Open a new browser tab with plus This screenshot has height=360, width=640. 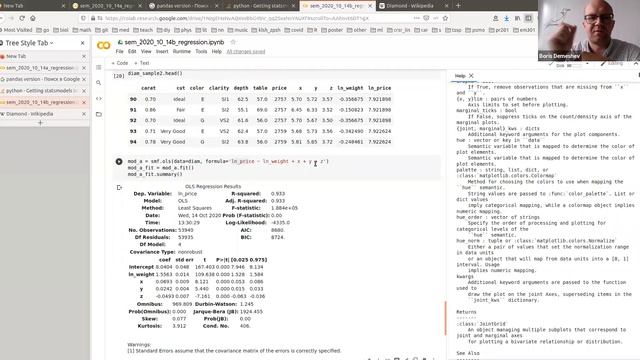(458, 6)
